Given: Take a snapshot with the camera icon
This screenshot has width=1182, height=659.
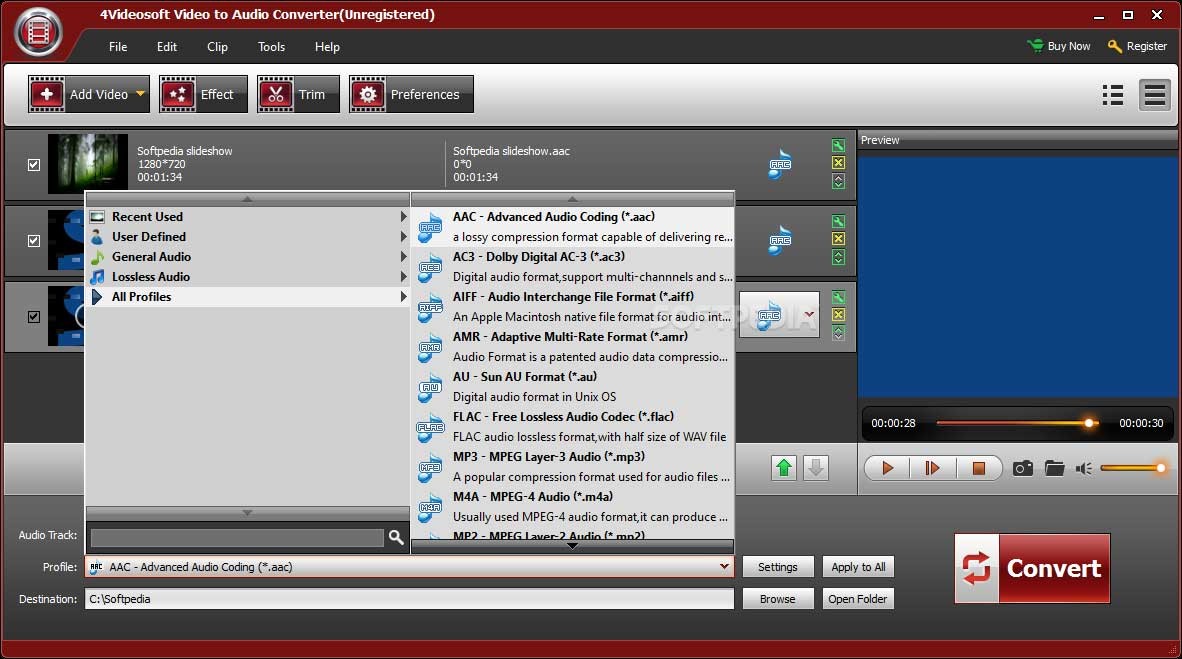Looking at the screenshot, I should (1022, 468).
